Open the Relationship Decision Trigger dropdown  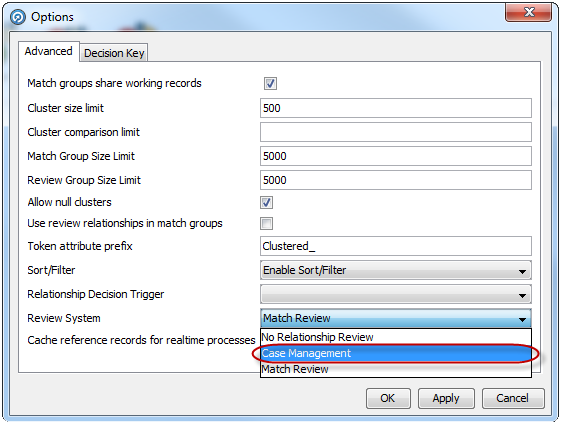[x=396, y=294]
